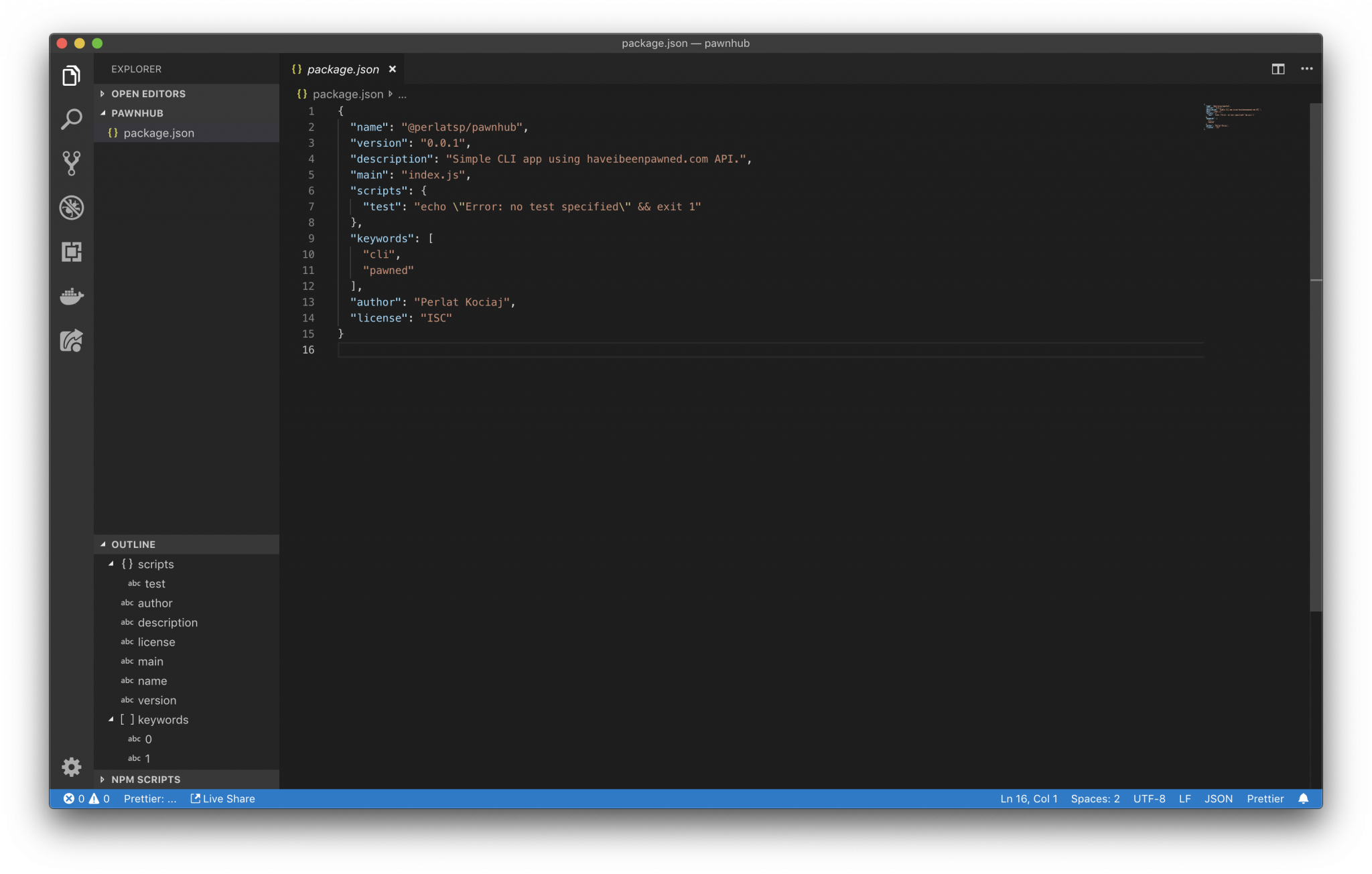Select main symbol in Outline
Image resolution: width=1372 pixels, height=874 pixels.
pyautogui.click(x=186, y=661)
